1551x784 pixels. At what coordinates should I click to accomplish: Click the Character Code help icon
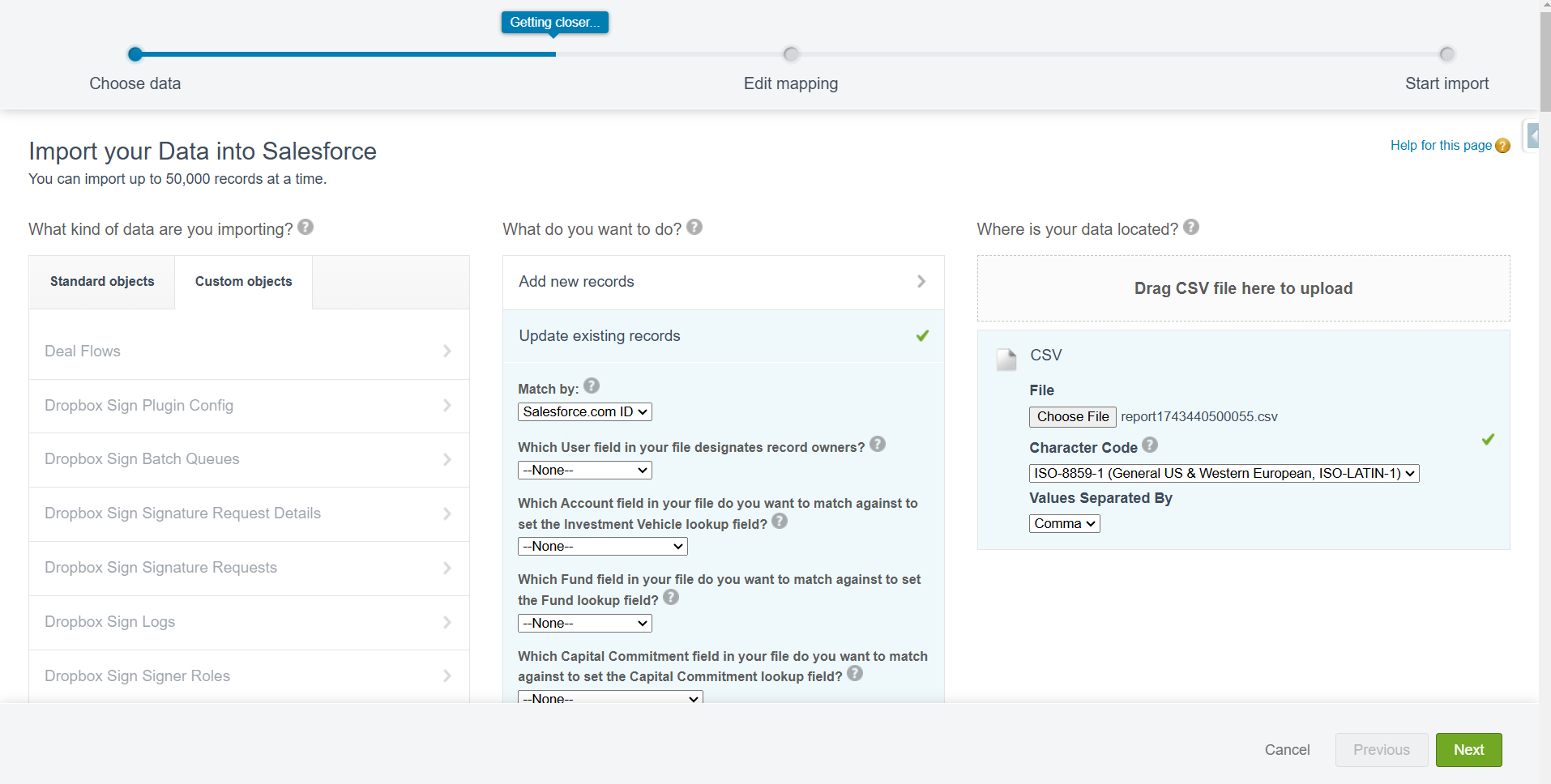(1150, 445)
